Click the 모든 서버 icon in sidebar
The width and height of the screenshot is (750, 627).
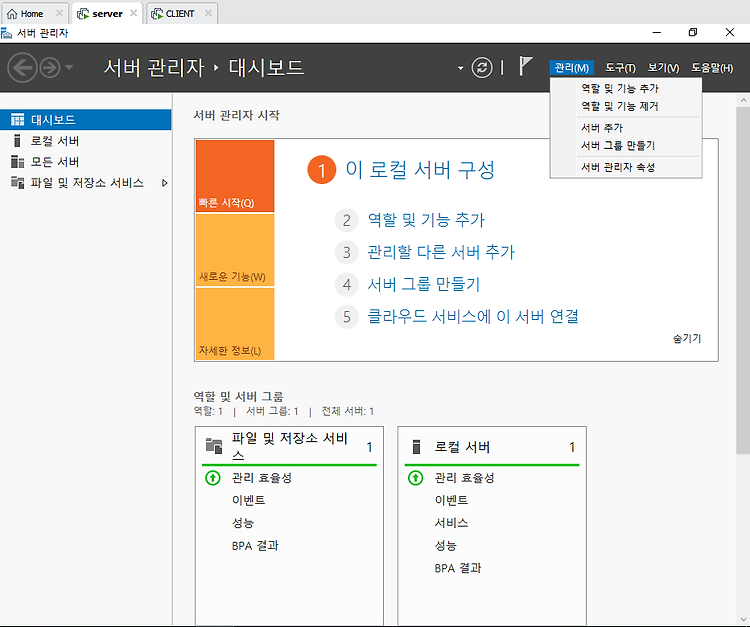18,162
